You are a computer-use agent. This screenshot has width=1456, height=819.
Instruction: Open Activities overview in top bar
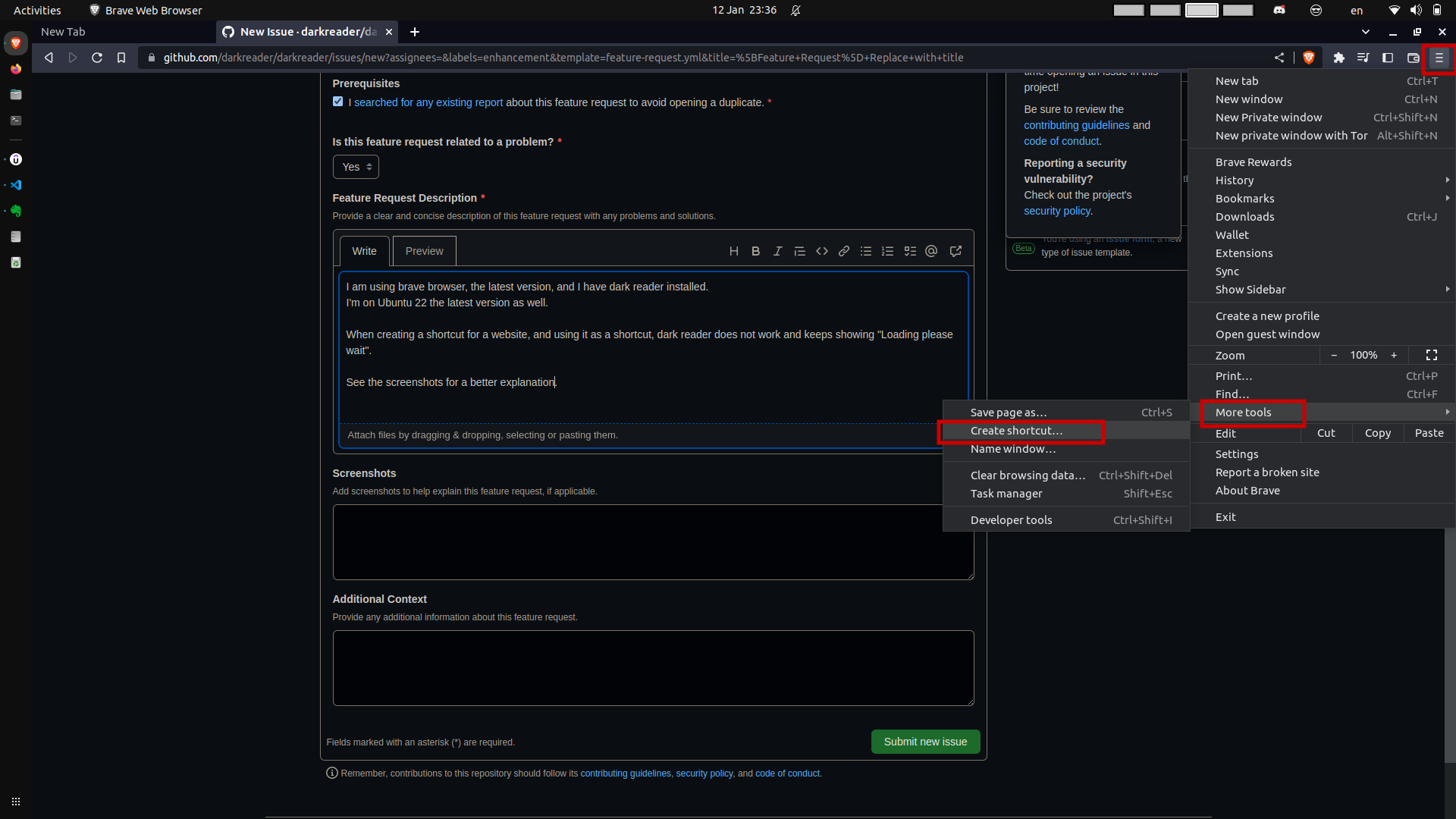click(37, 10)
